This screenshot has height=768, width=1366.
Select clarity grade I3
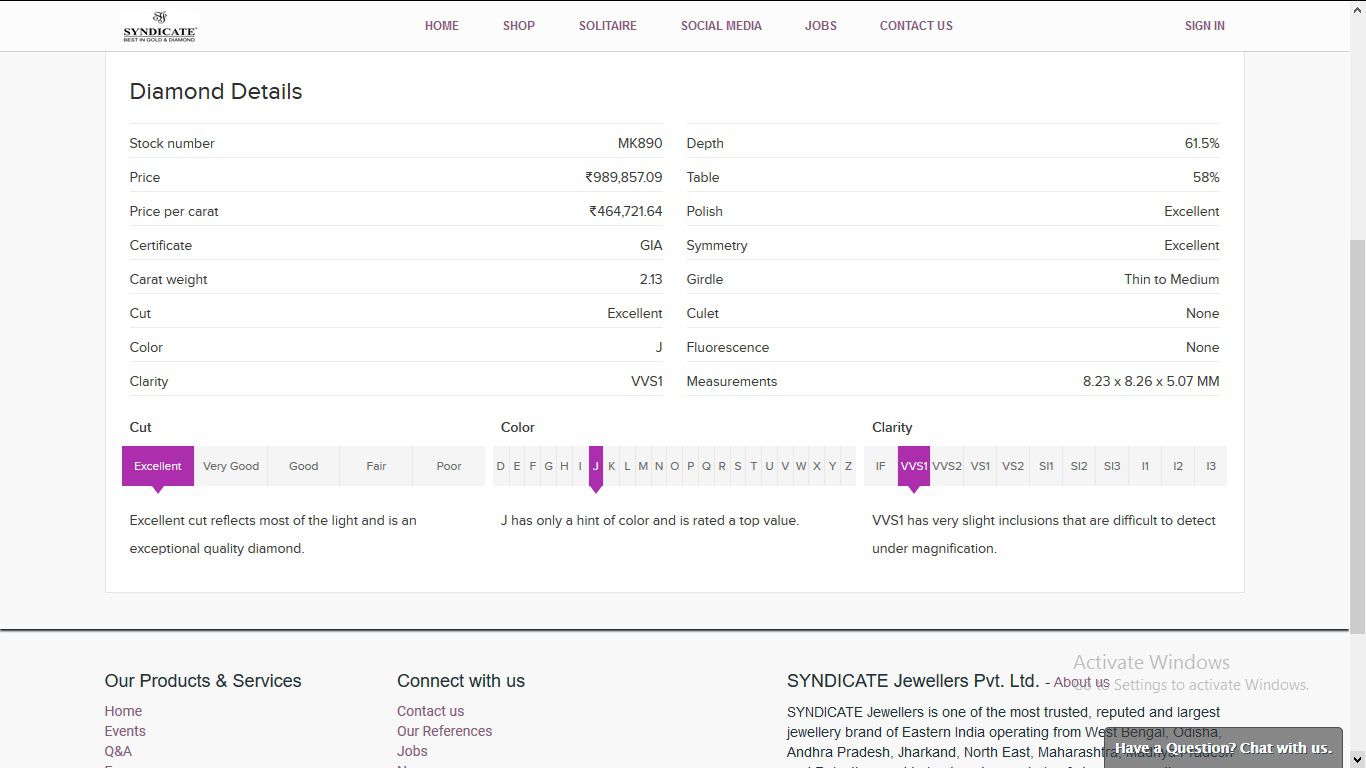tap(1211, 466)
